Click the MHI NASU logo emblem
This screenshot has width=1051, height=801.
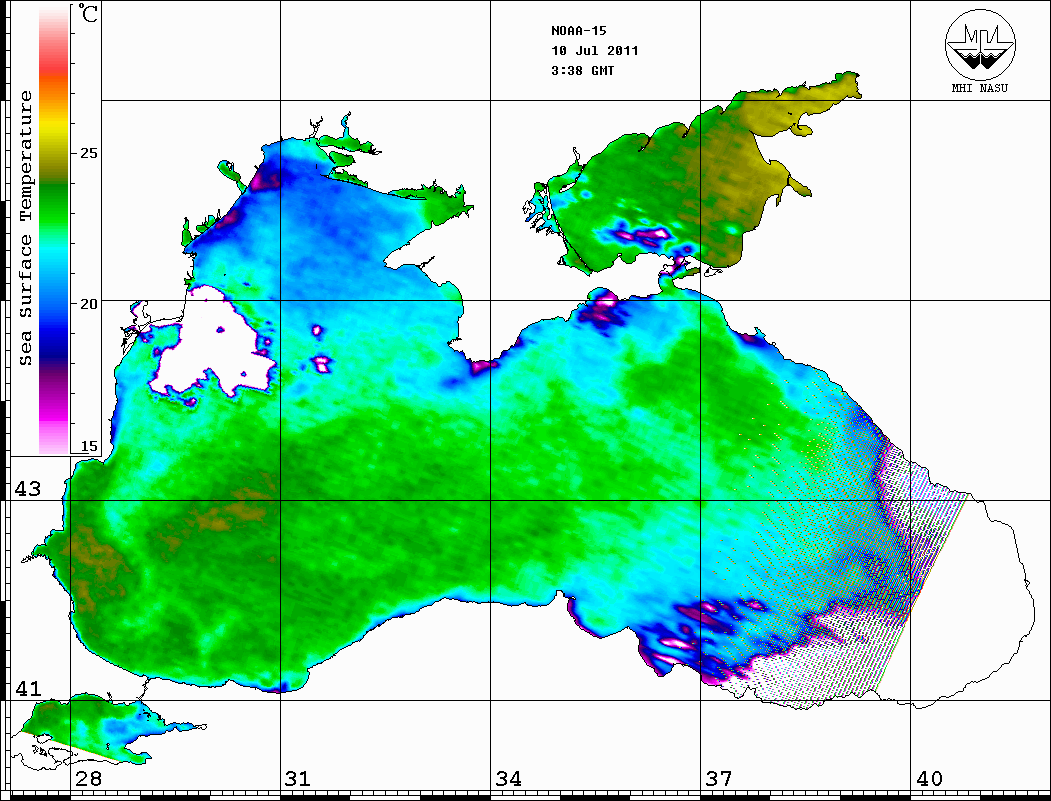[980, 44]
